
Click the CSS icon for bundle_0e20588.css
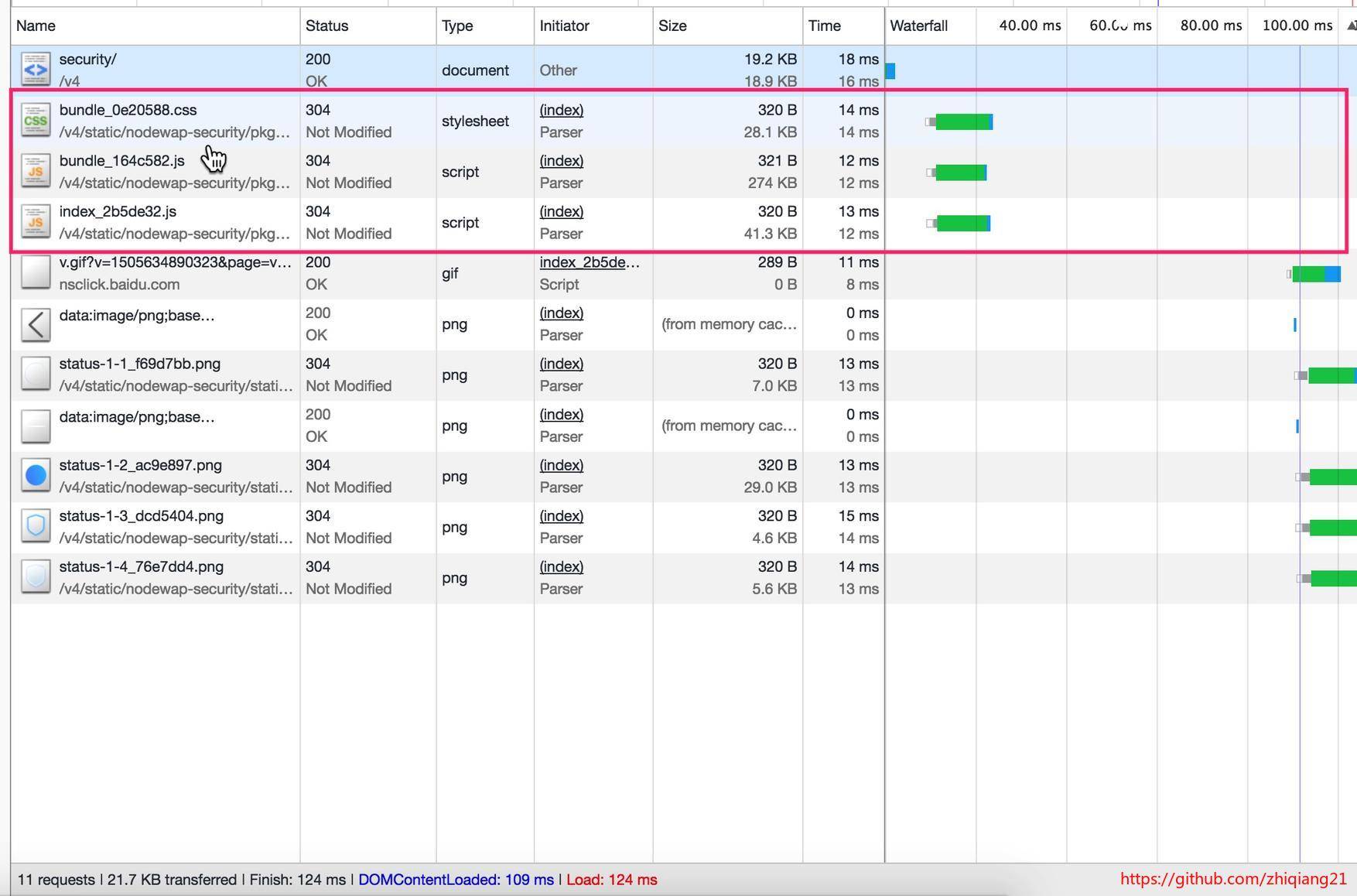tap(36, 121)
